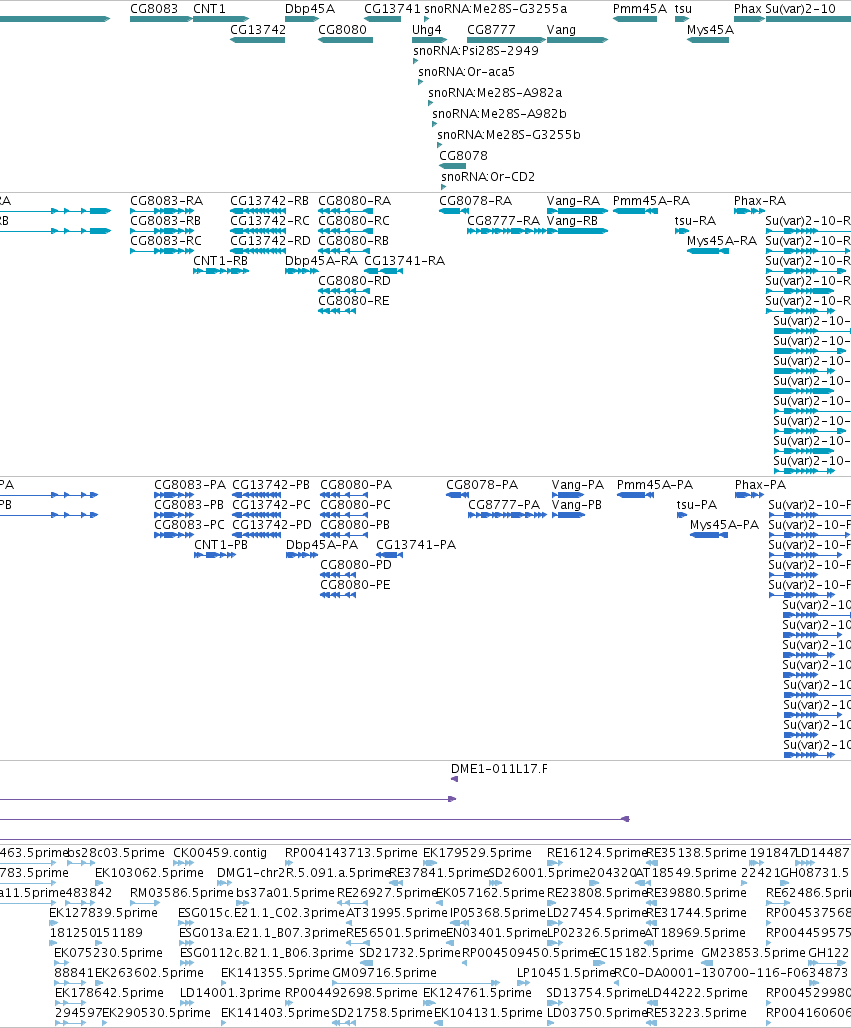Screen dimensions: 851x1028
Task: Select the CG13742-RD transcript
Action: click(258, 251)
